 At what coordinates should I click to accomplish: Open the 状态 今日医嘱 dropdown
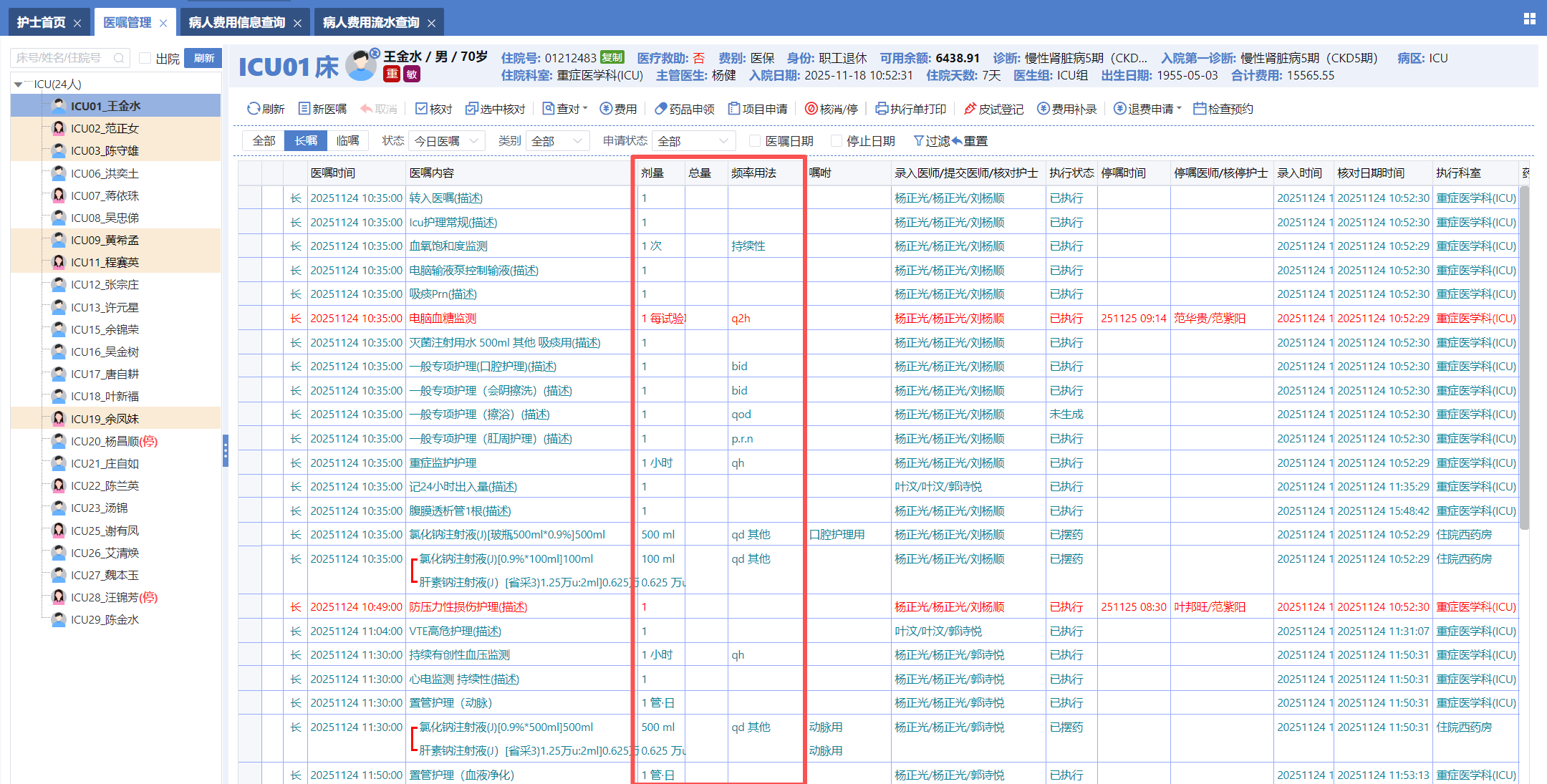pyautogui.click(x=448, y=141)
